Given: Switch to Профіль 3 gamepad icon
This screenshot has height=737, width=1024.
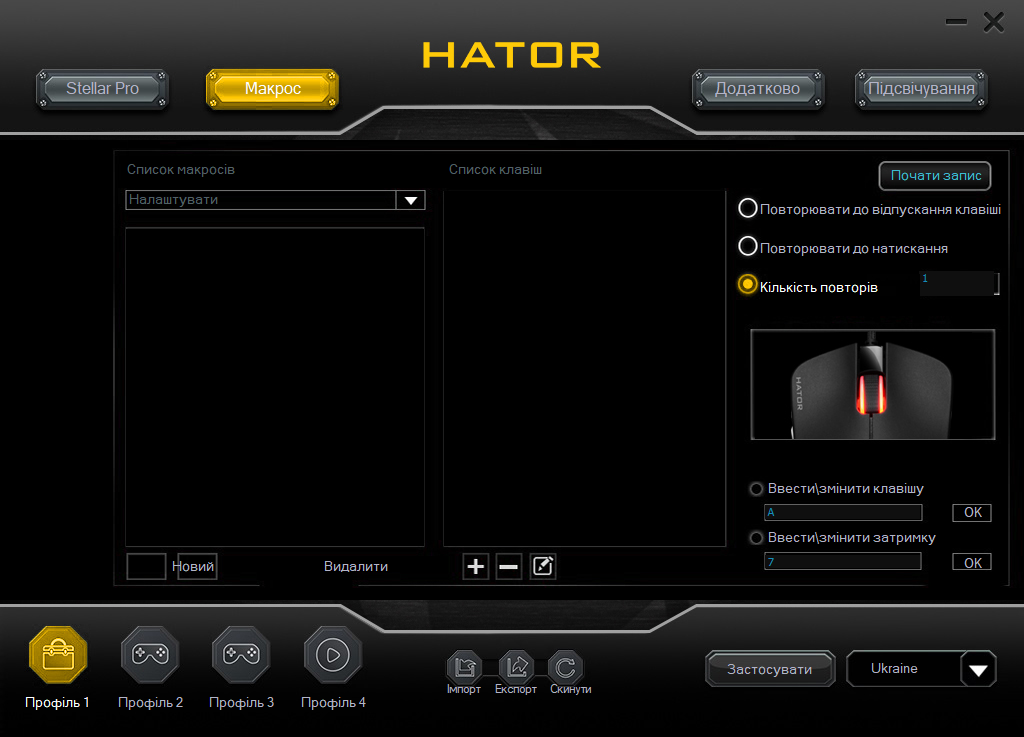Looking at the screenshot, I should [242, 655].
